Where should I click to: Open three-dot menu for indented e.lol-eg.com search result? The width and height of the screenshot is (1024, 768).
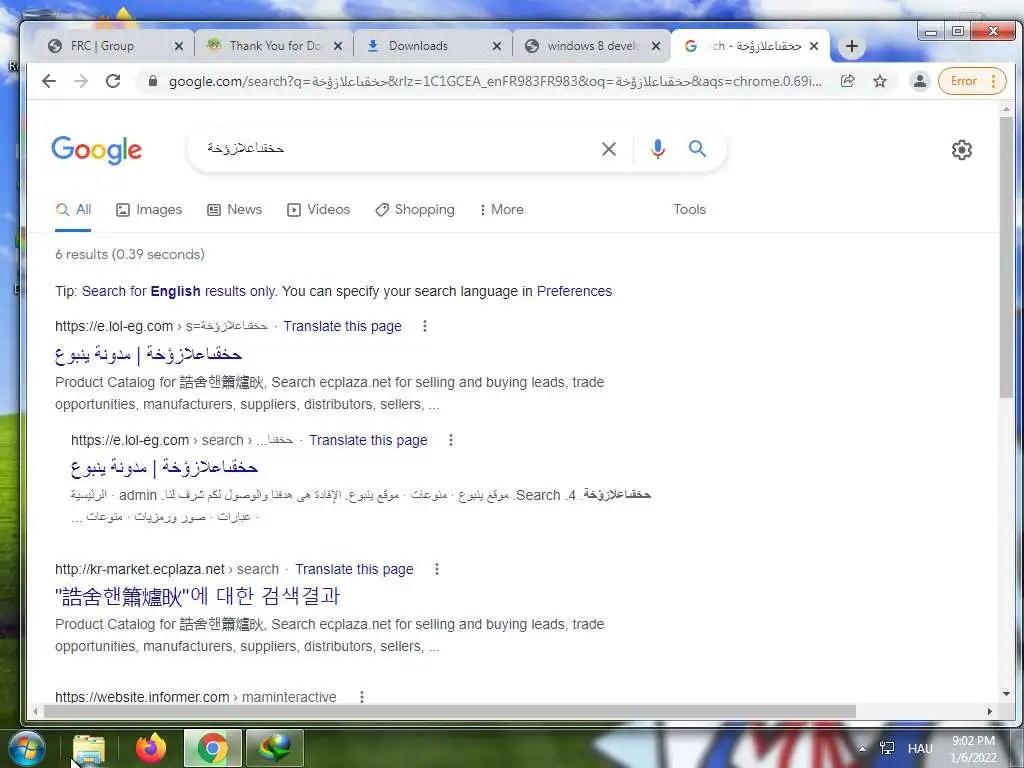(451, 440)
